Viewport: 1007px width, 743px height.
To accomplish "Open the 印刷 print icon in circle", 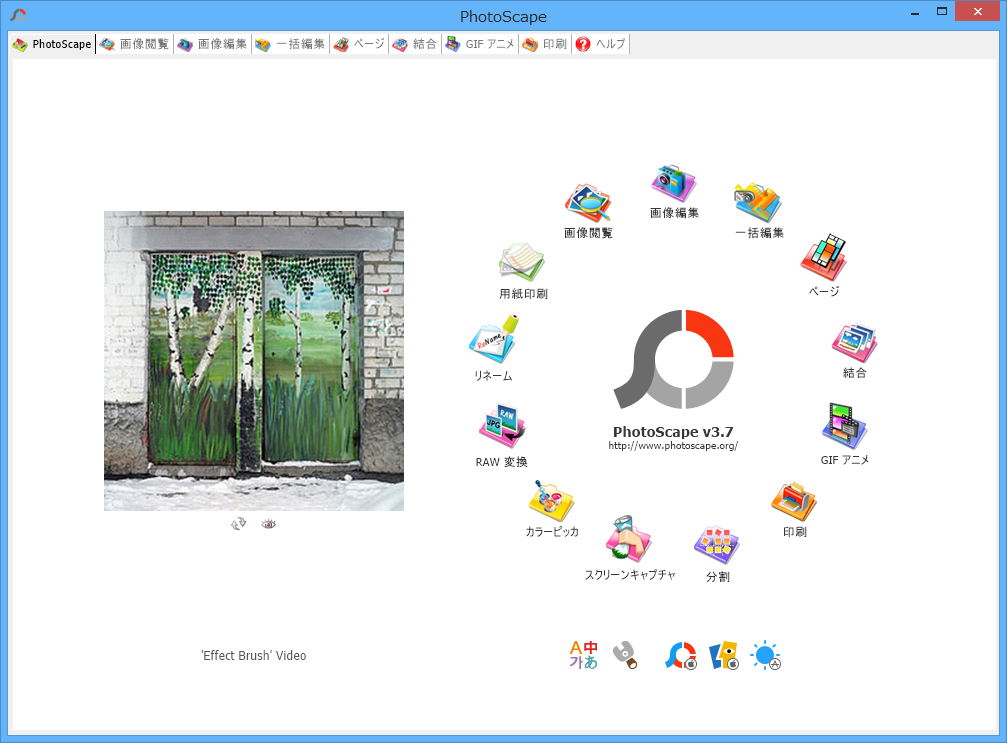I will [794, 502].
